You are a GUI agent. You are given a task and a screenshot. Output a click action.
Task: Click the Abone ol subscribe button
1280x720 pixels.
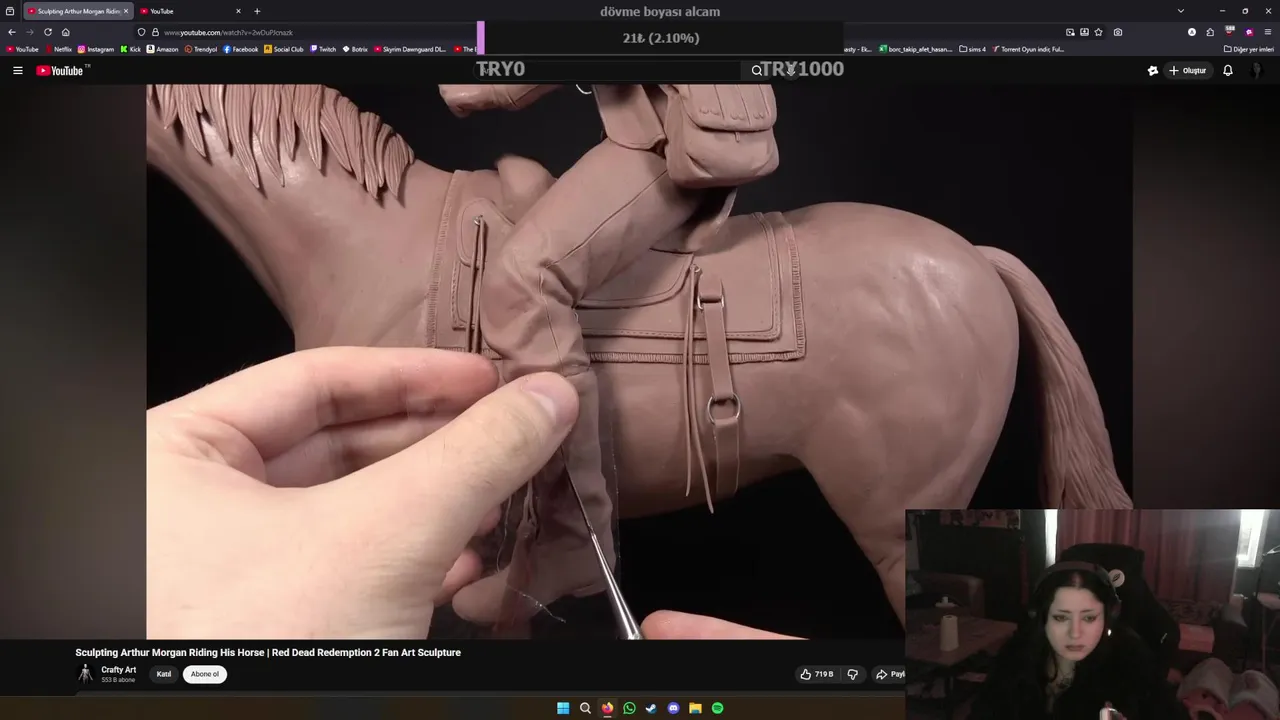click(205, 674)
